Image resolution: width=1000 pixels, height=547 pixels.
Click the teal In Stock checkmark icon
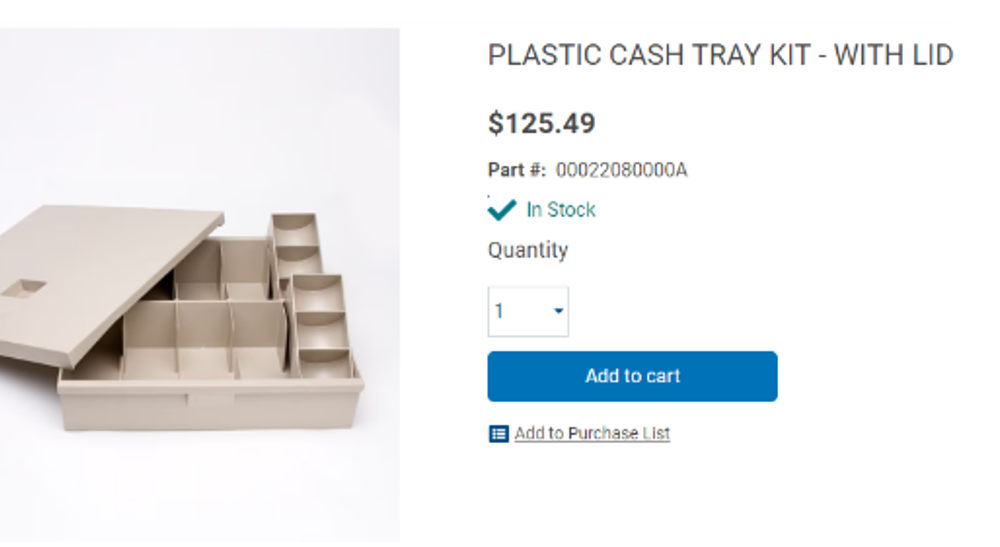tap(501, 210)
